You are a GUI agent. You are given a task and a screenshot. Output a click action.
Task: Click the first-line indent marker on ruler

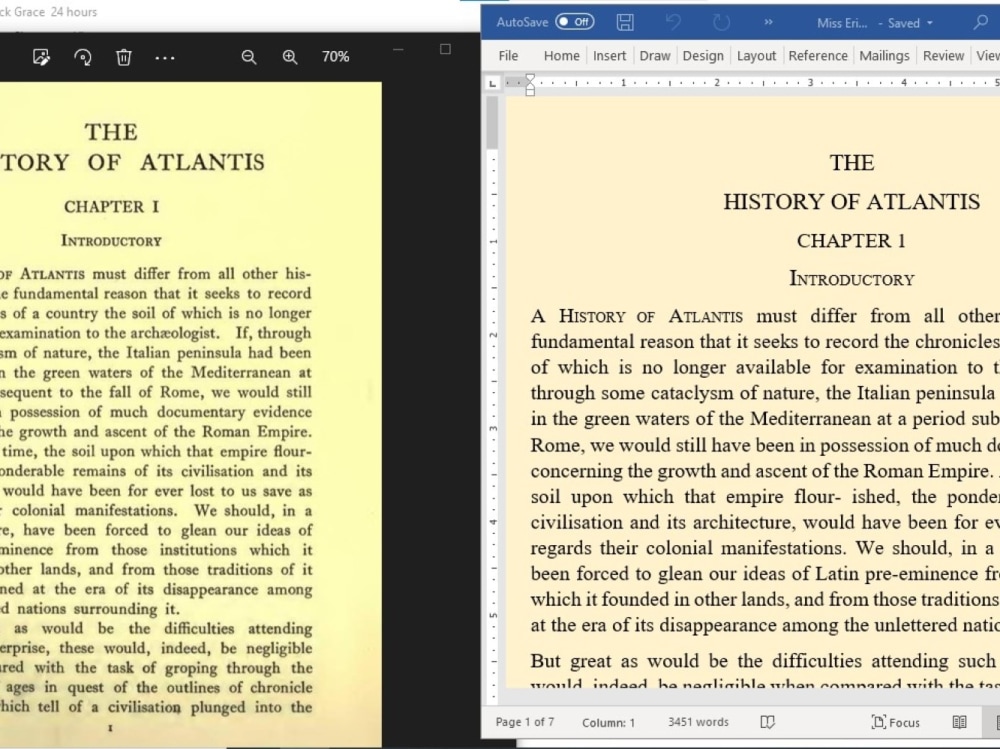point(529,79)
